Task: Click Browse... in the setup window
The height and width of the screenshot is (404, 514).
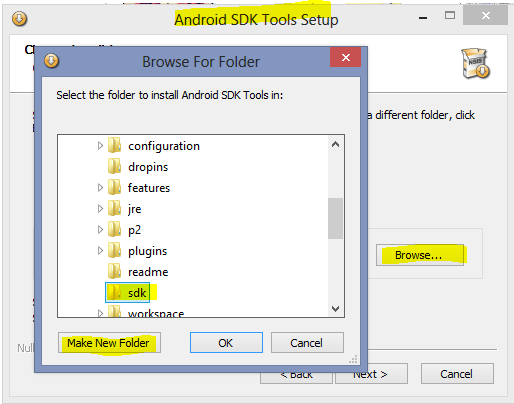Action: pyautogui.click(x=420, y=255)
